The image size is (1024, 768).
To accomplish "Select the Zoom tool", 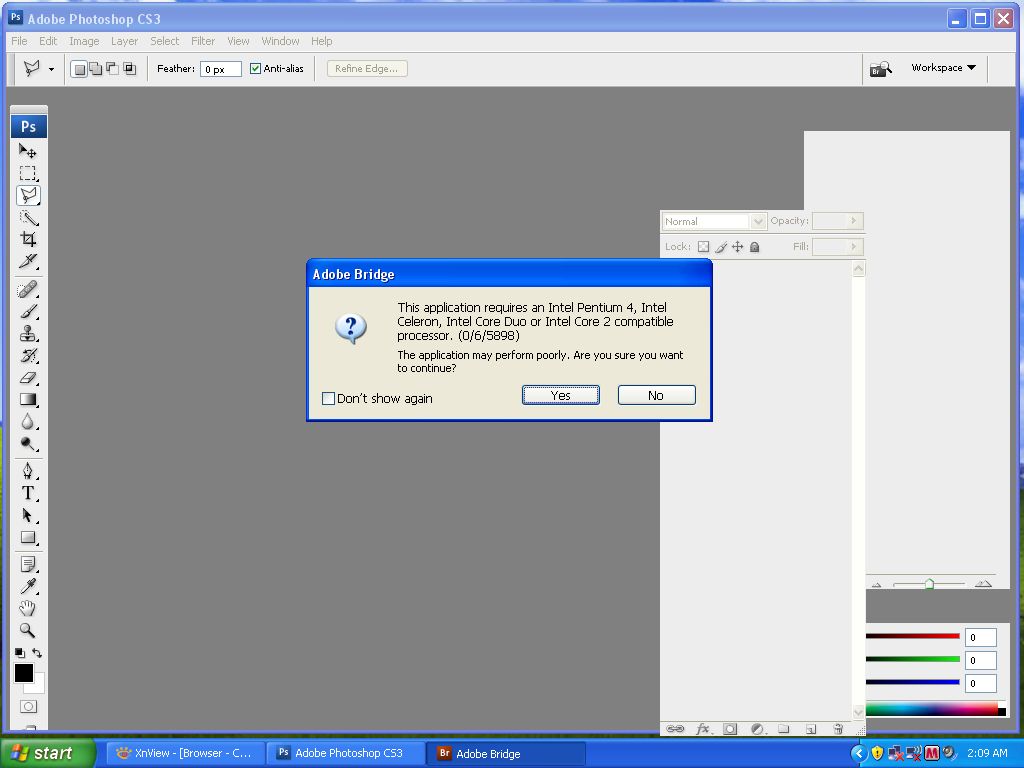I will 28,630.
